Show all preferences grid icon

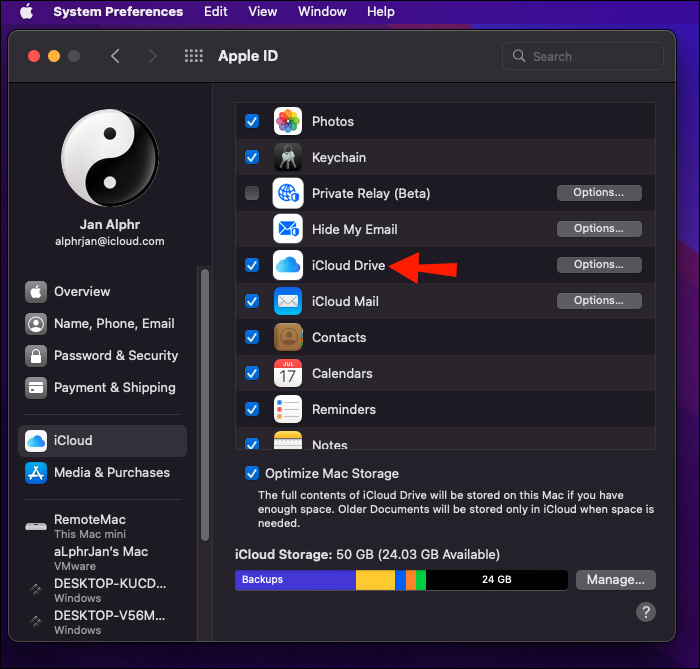pyautogui.click(x=194, y=56)
